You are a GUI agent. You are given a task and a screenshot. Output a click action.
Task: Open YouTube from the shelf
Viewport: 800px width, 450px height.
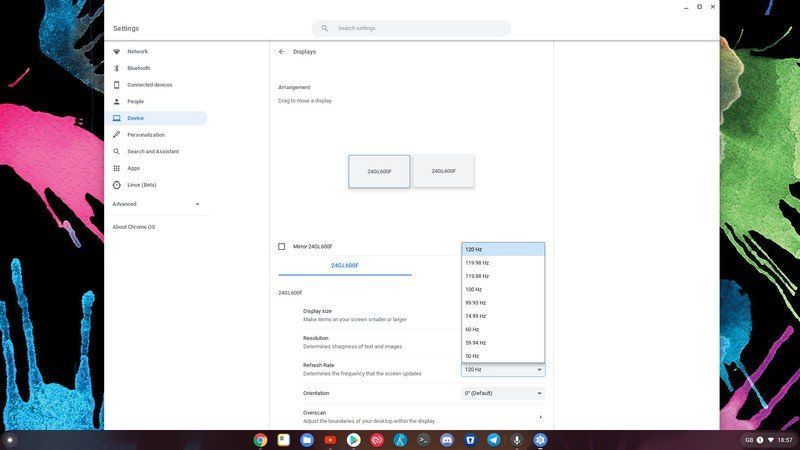330,440
